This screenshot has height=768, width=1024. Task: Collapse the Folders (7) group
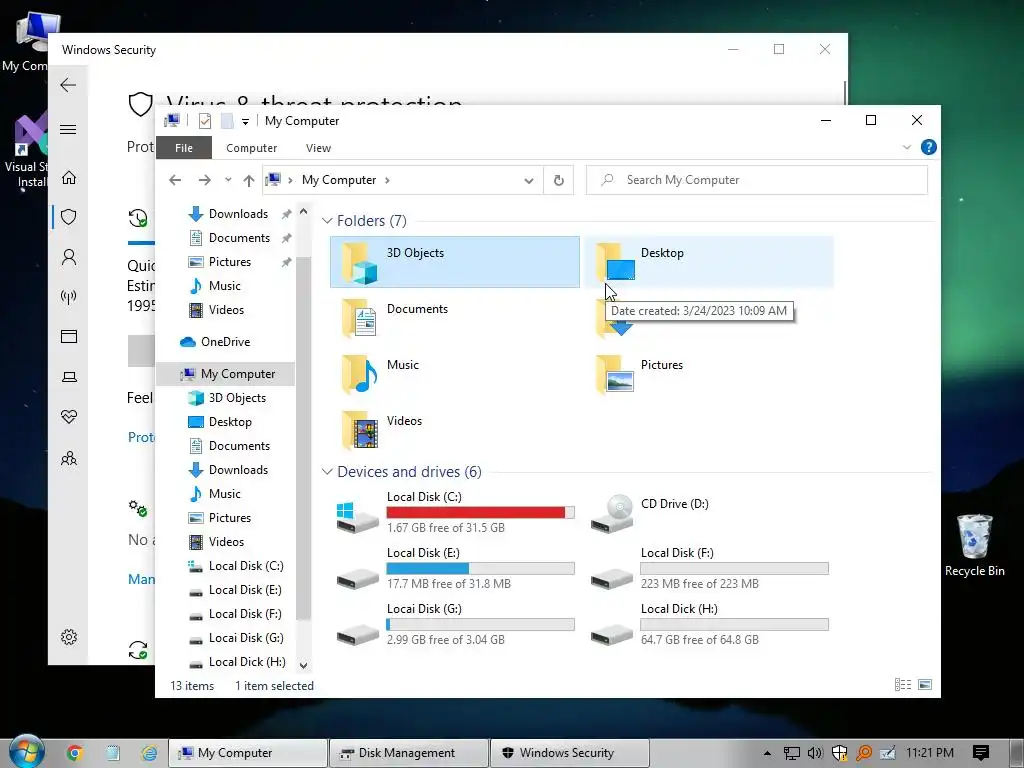pos(327,221)
